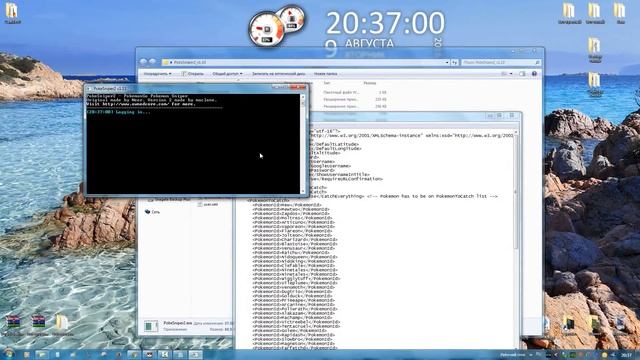Screen dimensions: 640x360
Task: Click the Explorer forward arrow button
Action: pos(152,62)
